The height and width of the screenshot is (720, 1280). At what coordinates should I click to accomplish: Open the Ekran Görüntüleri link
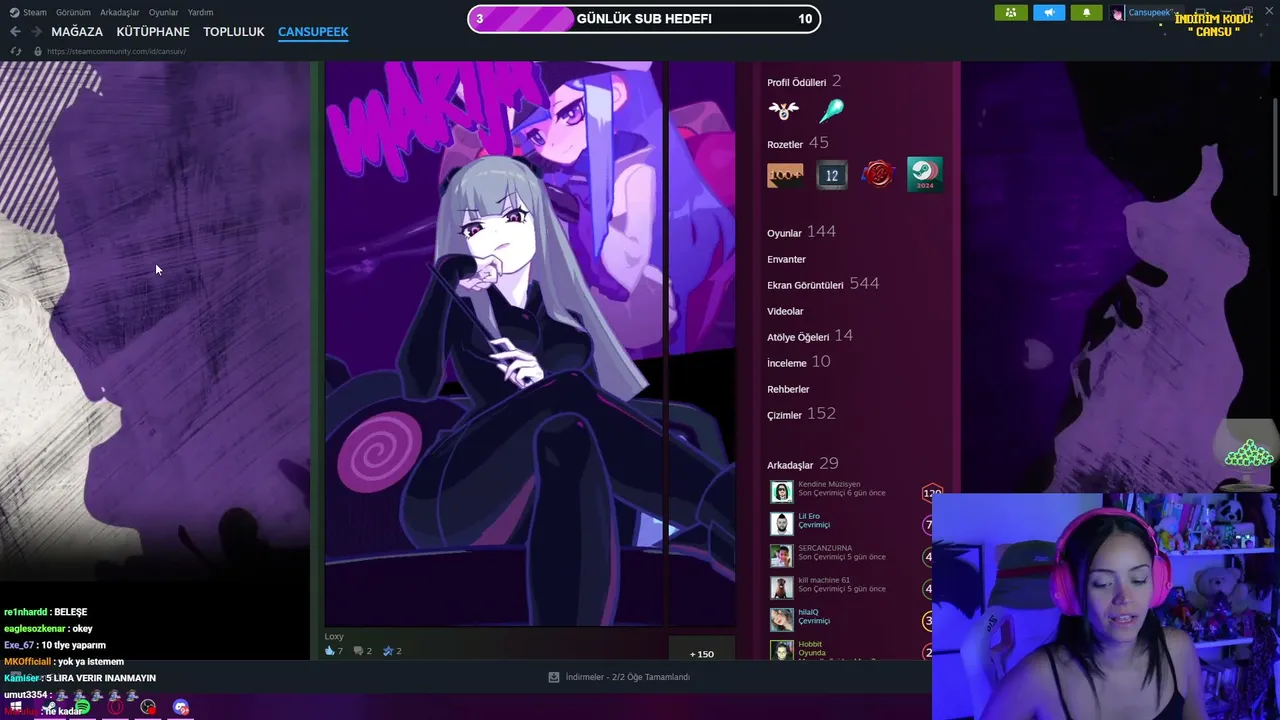pos(805,285)
